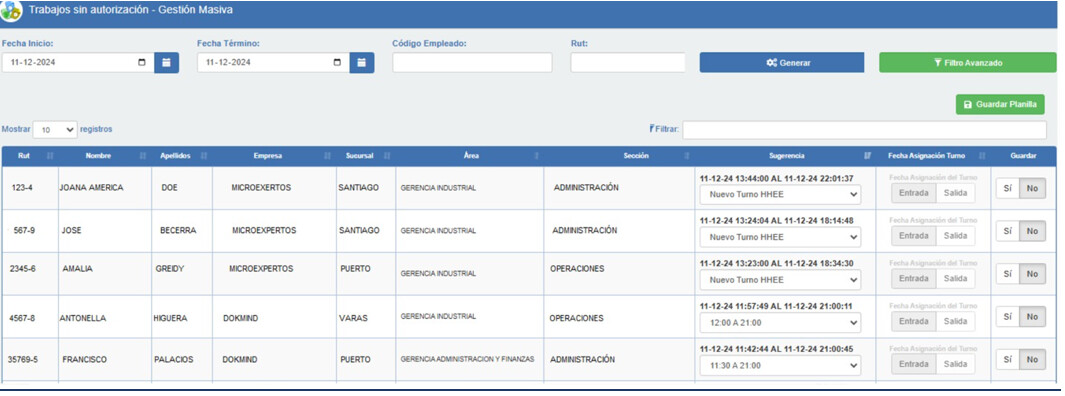Open Filtro Avanzado

968,62
